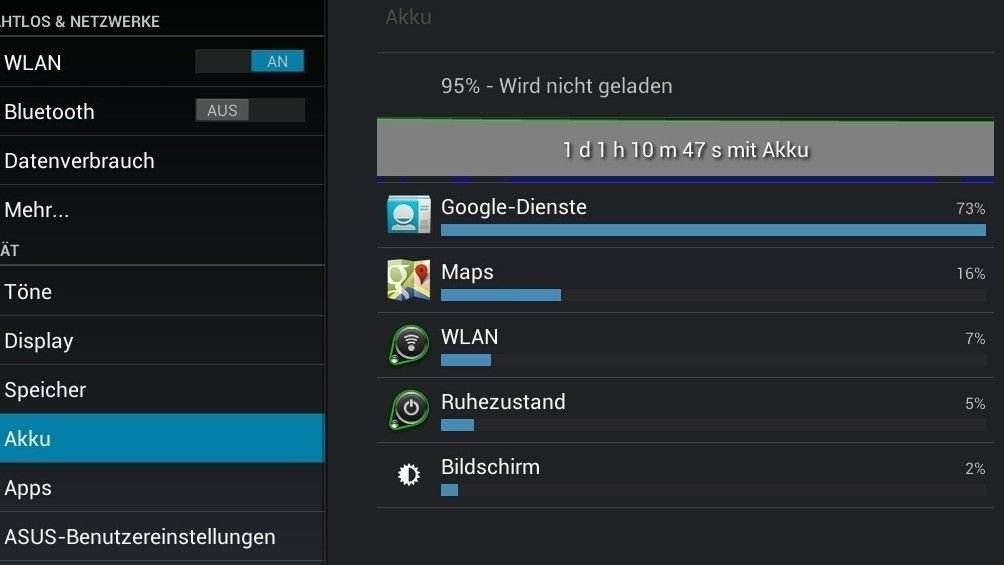Screen dimensions: 1004x565
Task: Open Maps battery usage details
Action: [x=685, y=280]
